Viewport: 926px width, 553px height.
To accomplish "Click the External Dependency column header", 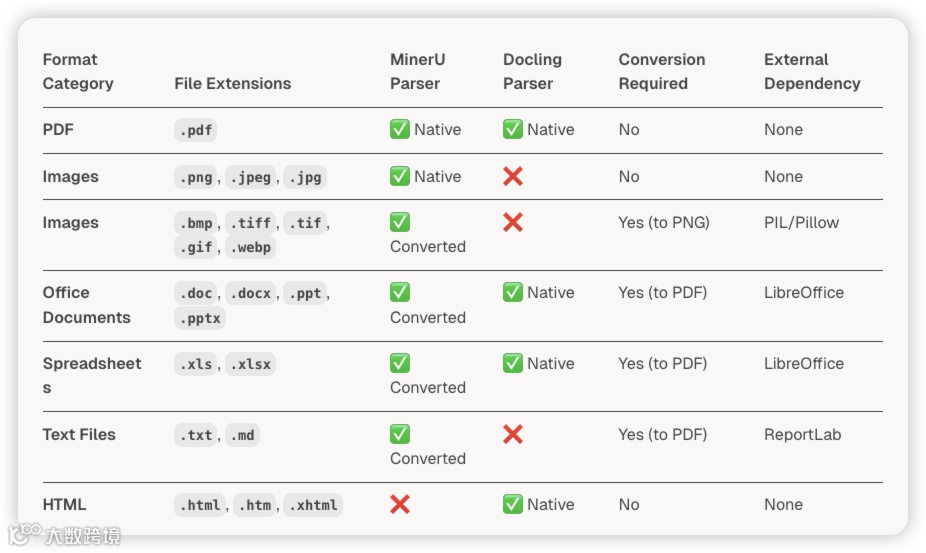I will [811, 72].
